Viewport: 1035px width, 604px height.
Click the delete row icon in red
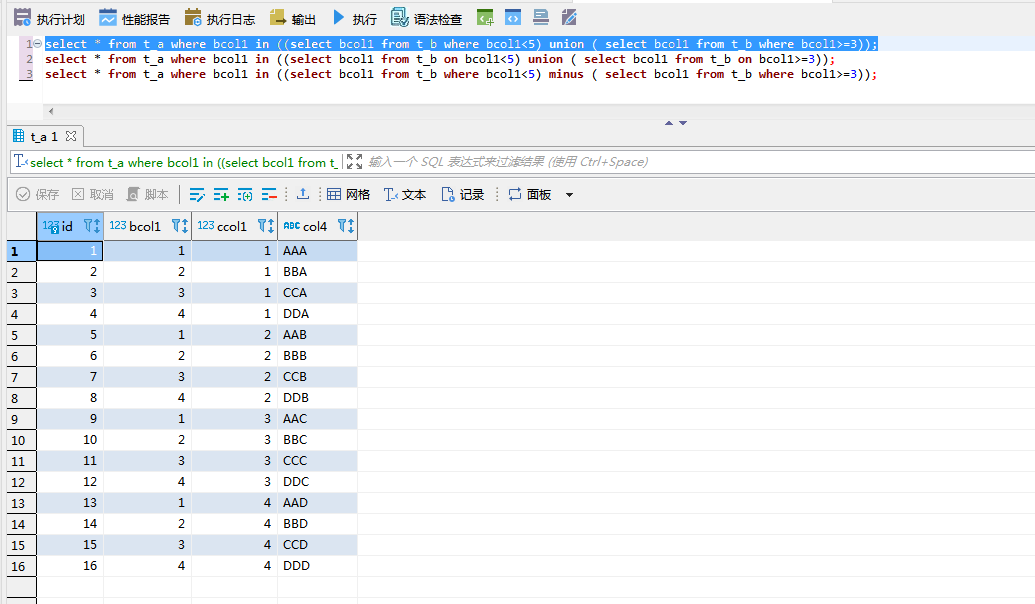[269, 194]
